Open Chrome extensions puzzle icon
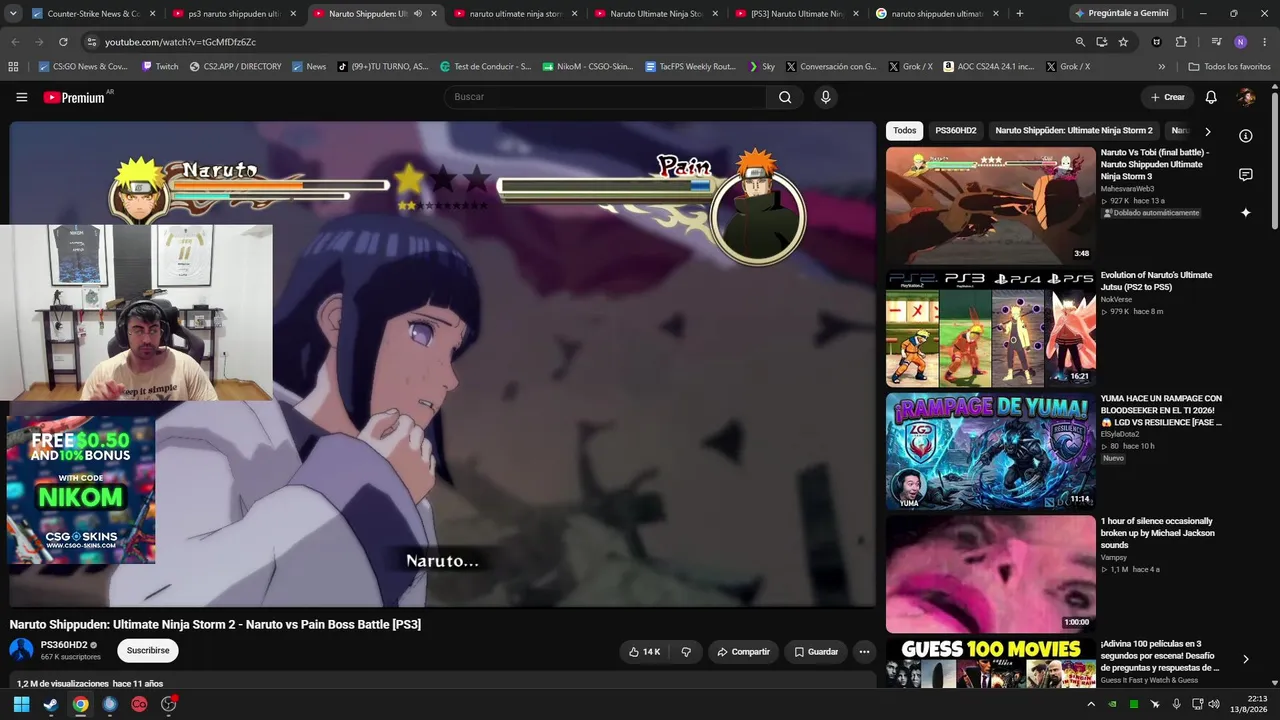This screenshot has height=720, width=1280. tap(1181, 42)
